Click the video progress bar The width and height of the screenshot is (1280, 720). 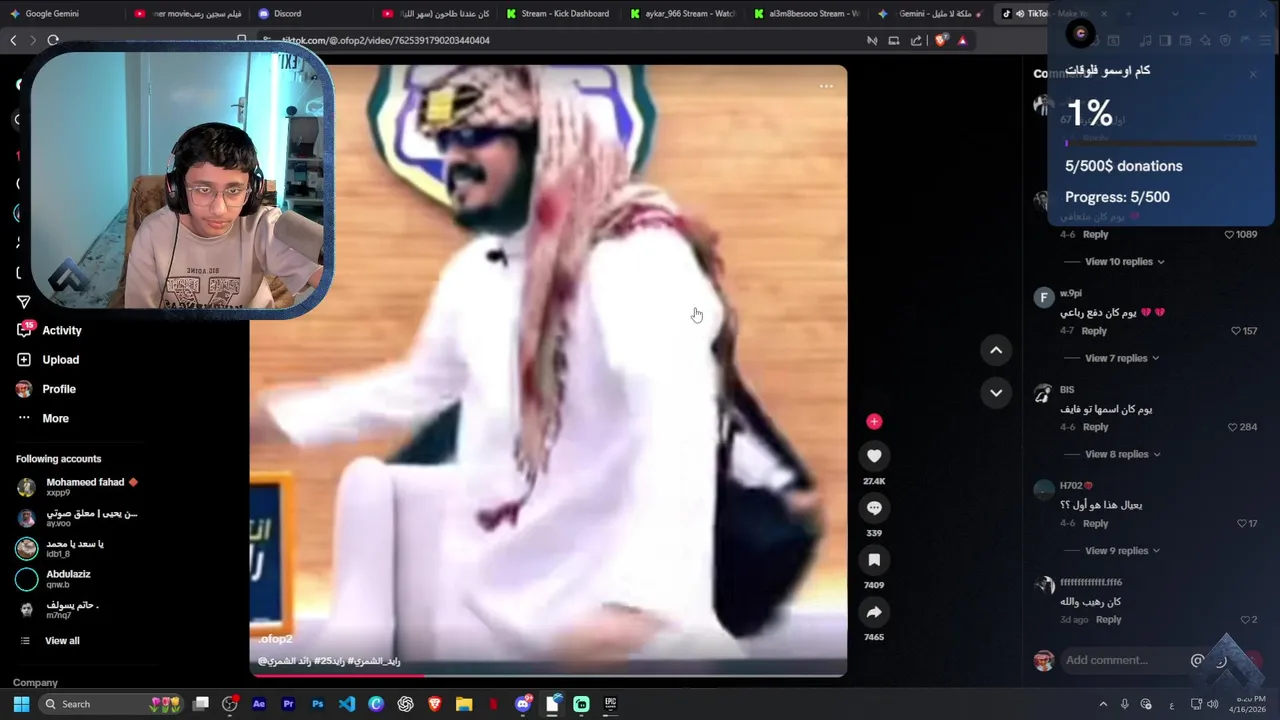point(548,675)
